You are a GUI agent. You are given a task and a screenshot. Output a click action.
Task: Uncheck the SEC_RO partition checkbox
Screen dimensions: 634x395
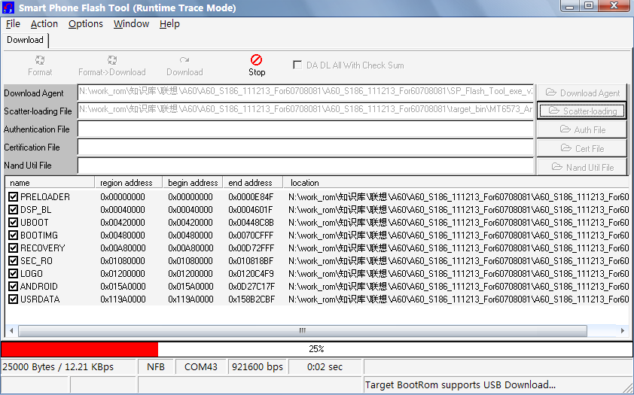pyautogui.click(x=13, y=261)
